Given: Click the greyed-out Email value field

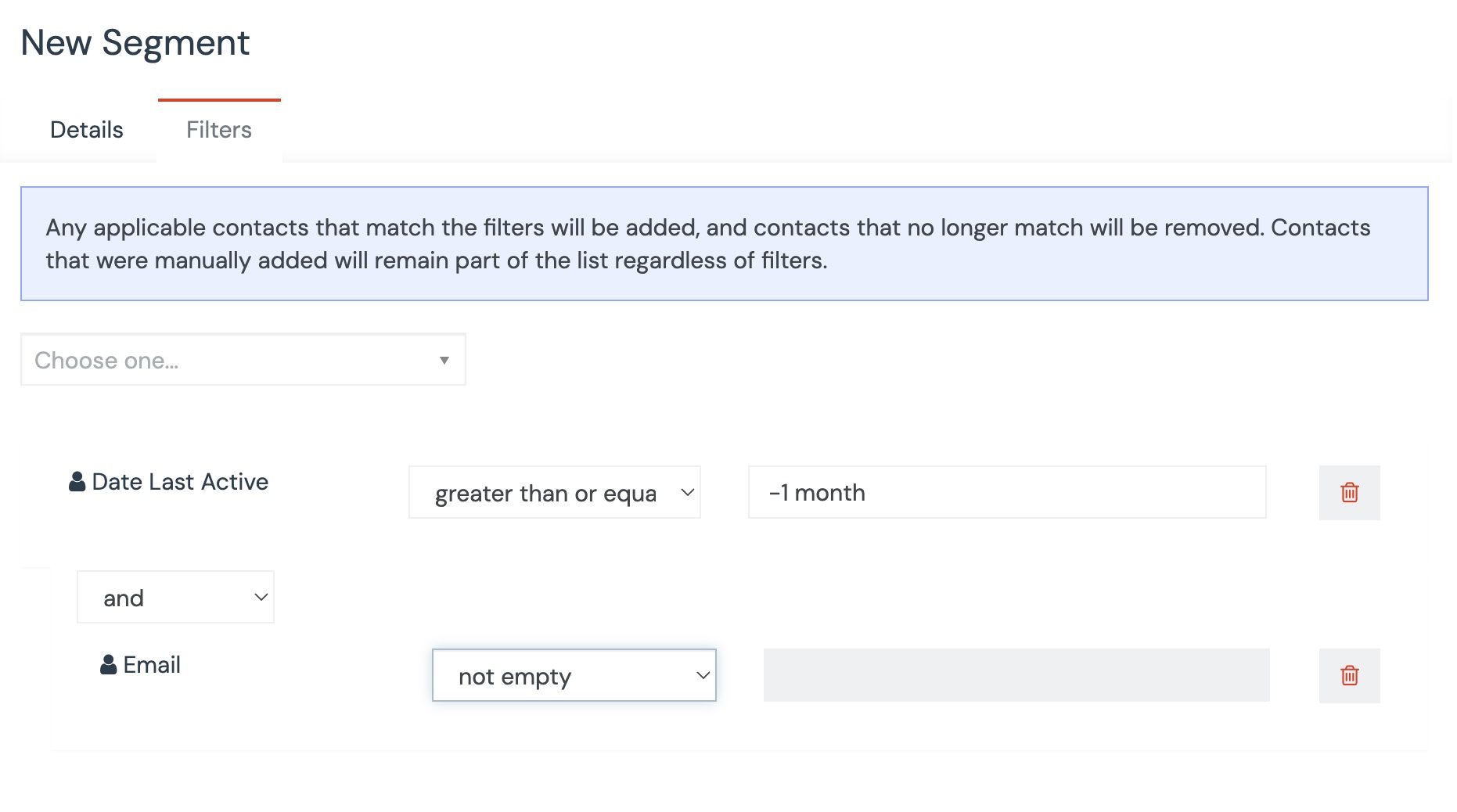Looking at the screenshot, I should pos(1016,675).
